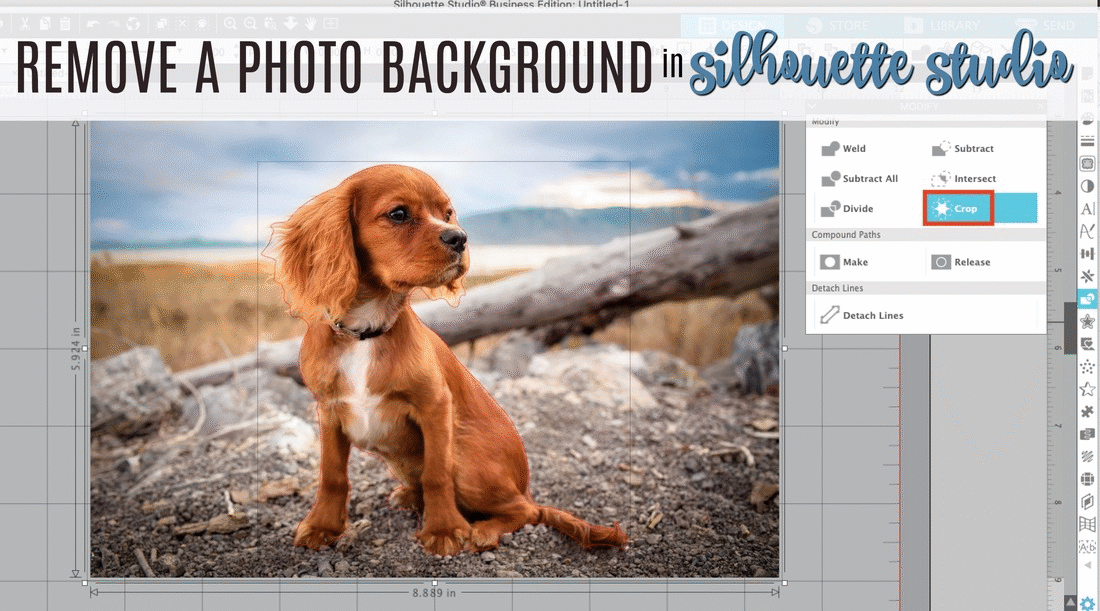1100x611 pixels.
Task: Open the outlined star panel icon
Action: tap(1087, 389)
